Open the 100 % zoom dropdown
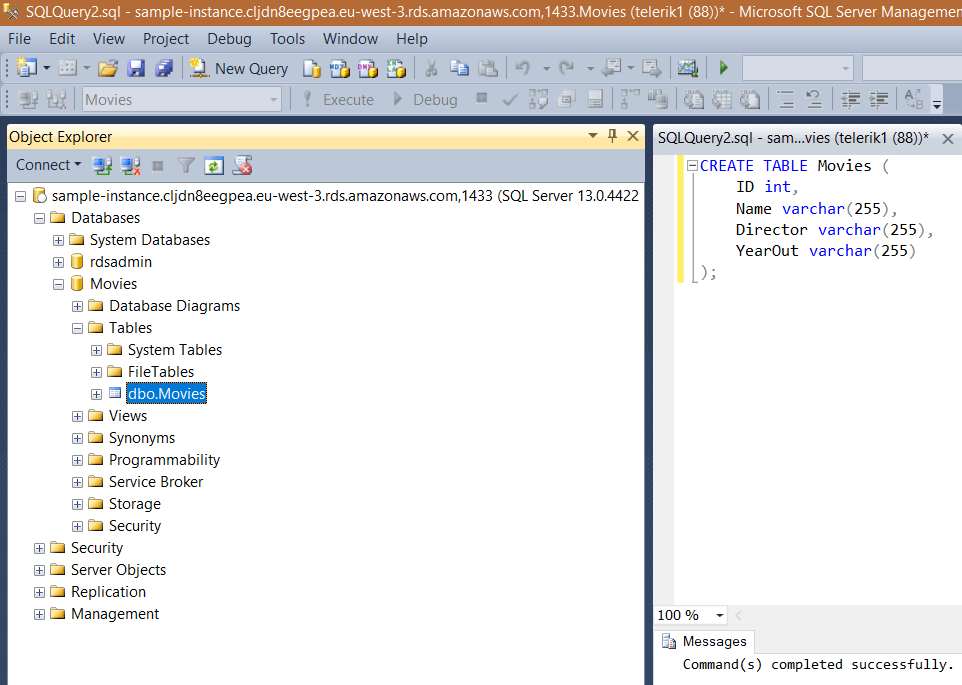This screenshot has width=962, height=685. 720,615
